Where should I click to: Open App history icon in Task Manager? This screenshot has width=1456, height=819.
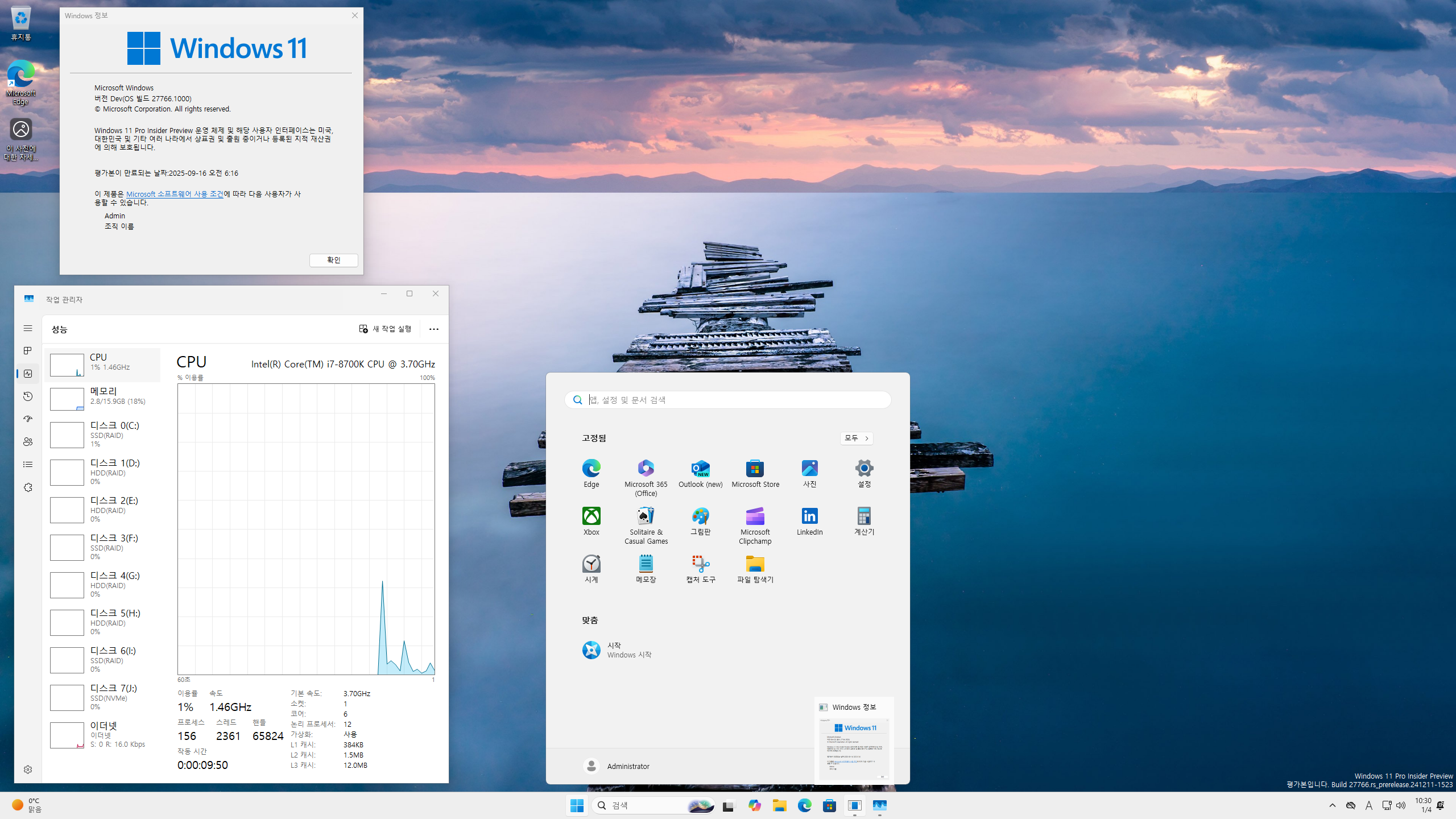[28, 396]
